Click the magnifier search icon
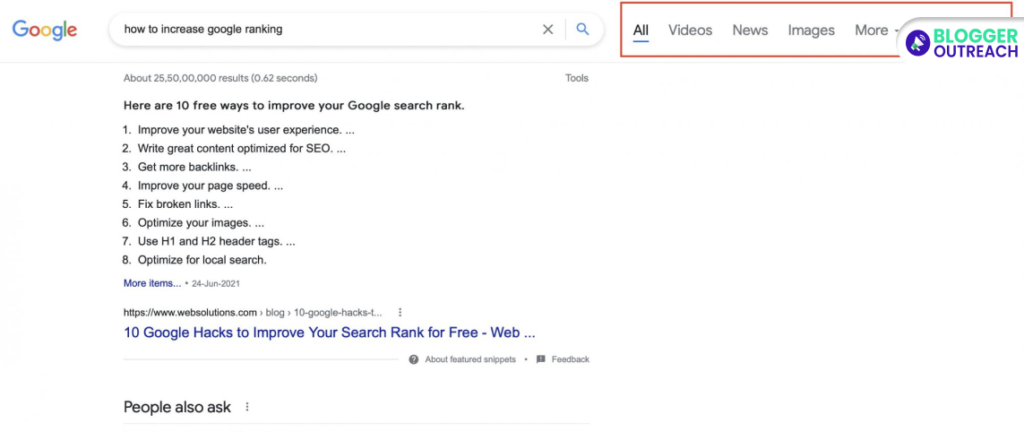 (583, 30)
